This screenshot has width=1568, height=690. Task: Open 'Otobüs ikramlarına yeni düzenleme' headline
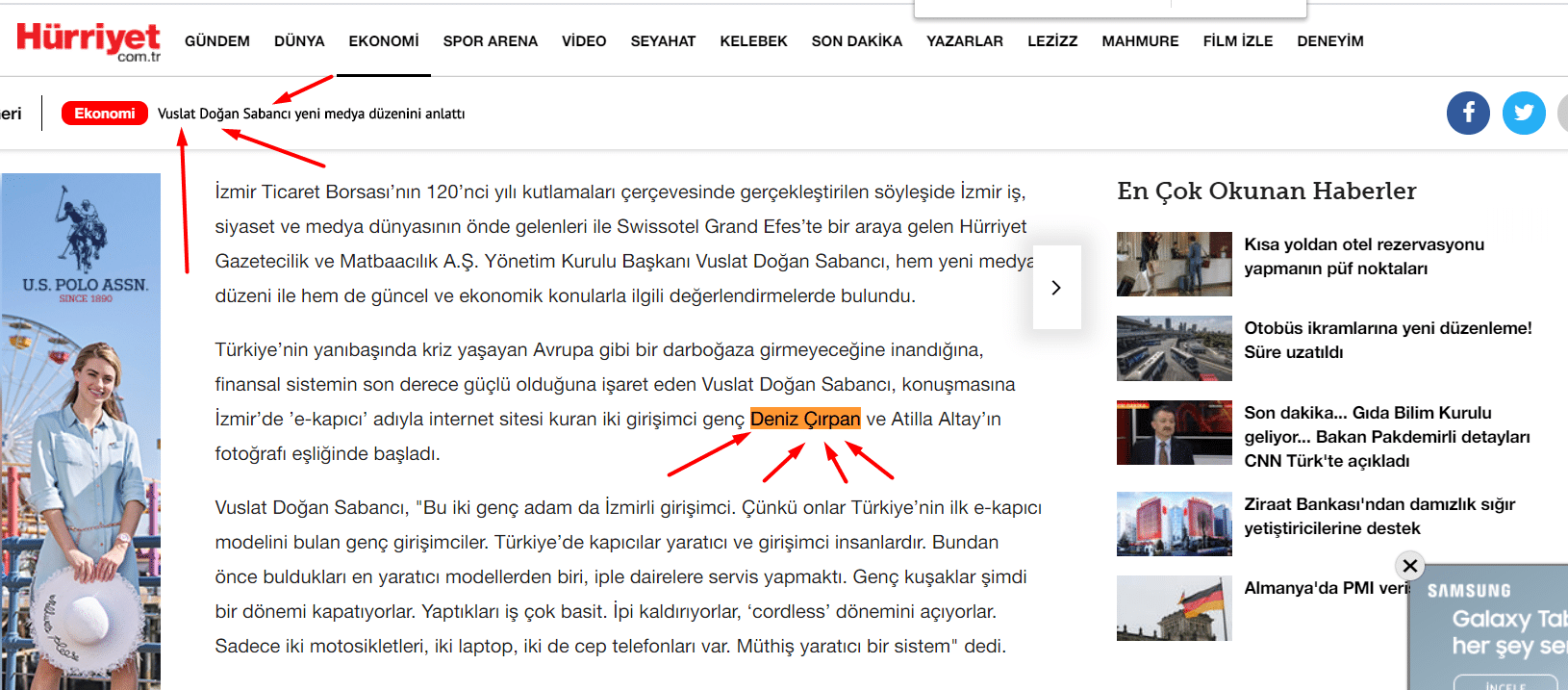[1388, 340]
